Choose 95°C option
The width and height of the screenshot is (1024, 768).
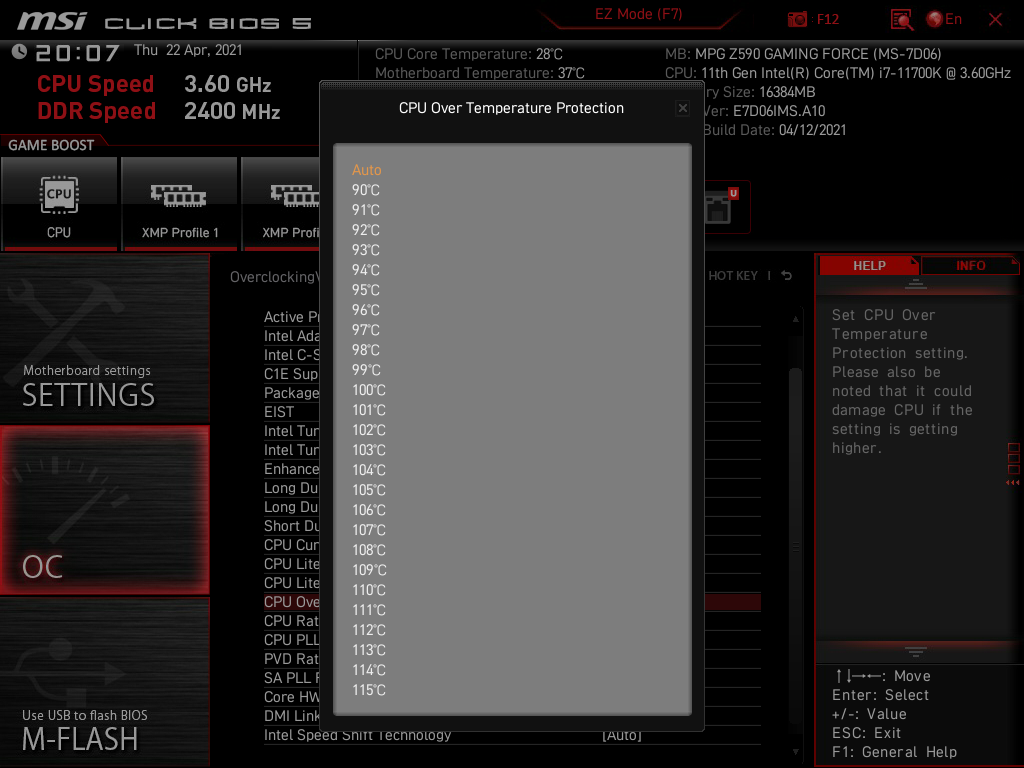366,290
